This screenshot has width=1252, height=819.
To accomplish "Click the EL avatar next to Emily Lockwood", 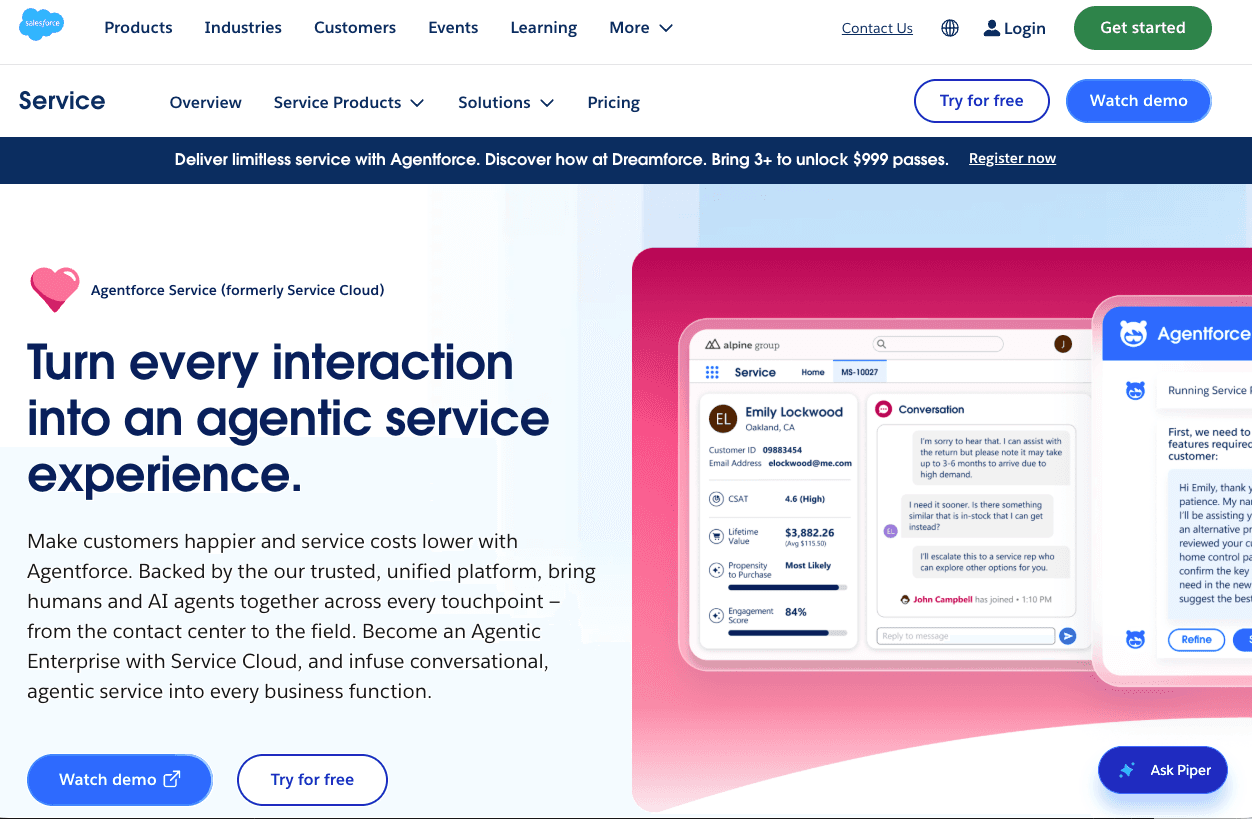I will 723,418.
